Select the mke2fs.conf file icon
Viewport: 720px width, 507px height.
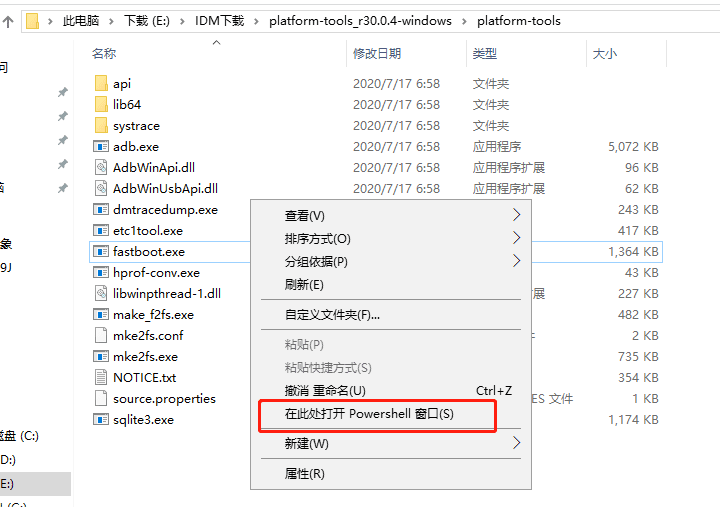(100, 336)
